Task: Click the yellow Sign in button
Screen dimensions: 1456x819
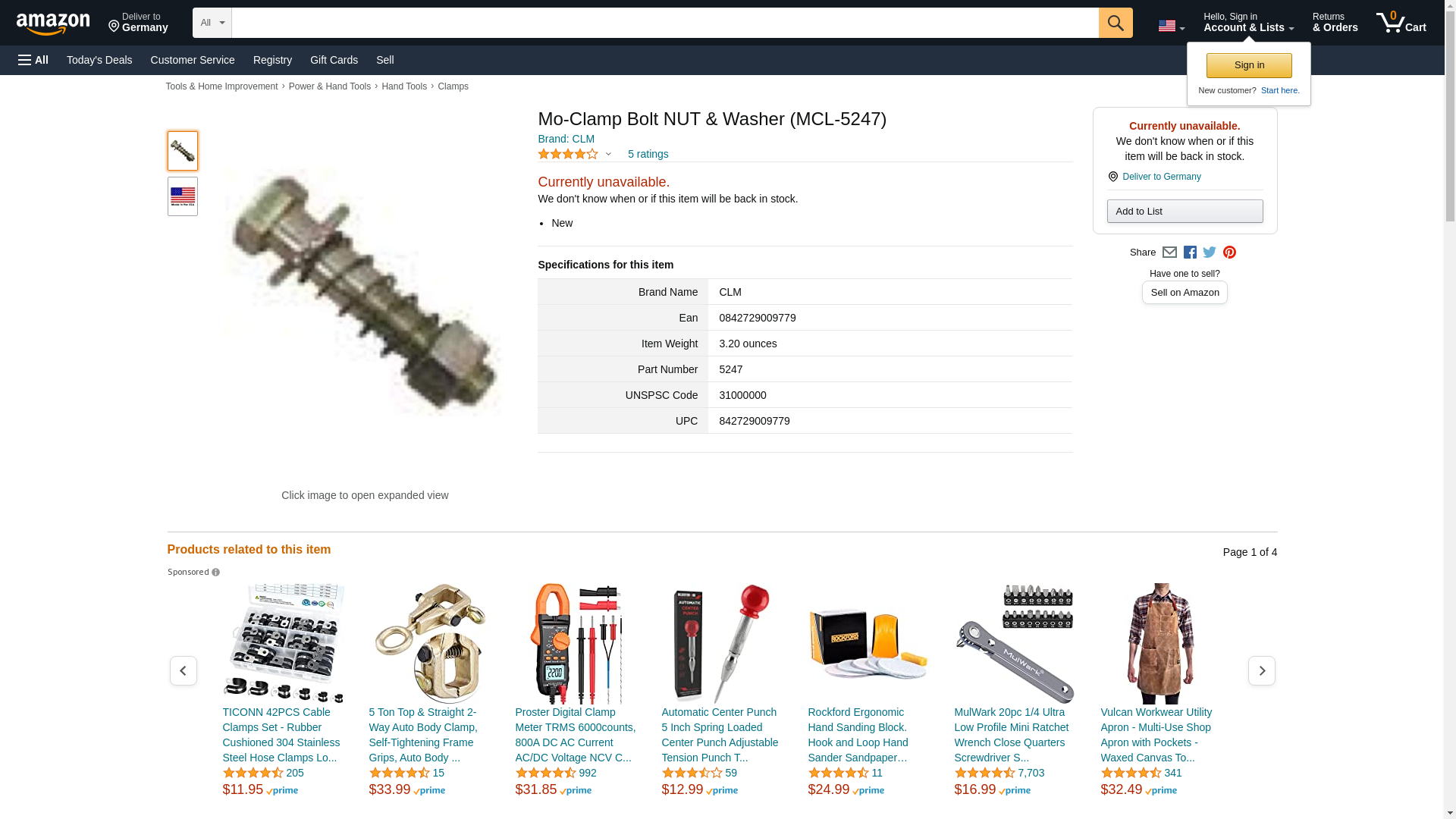Action: (x=1249, y=65)
